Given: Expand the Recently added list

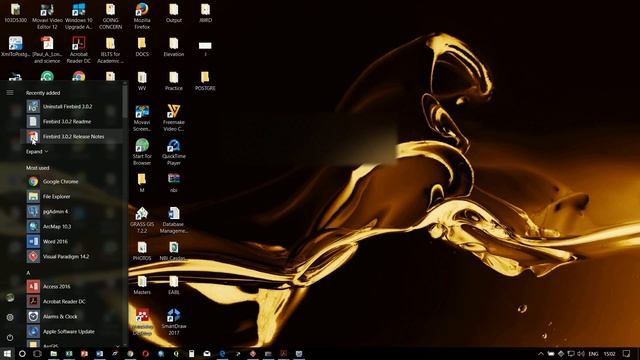Looking at the screenshot, I should [37, 151].
